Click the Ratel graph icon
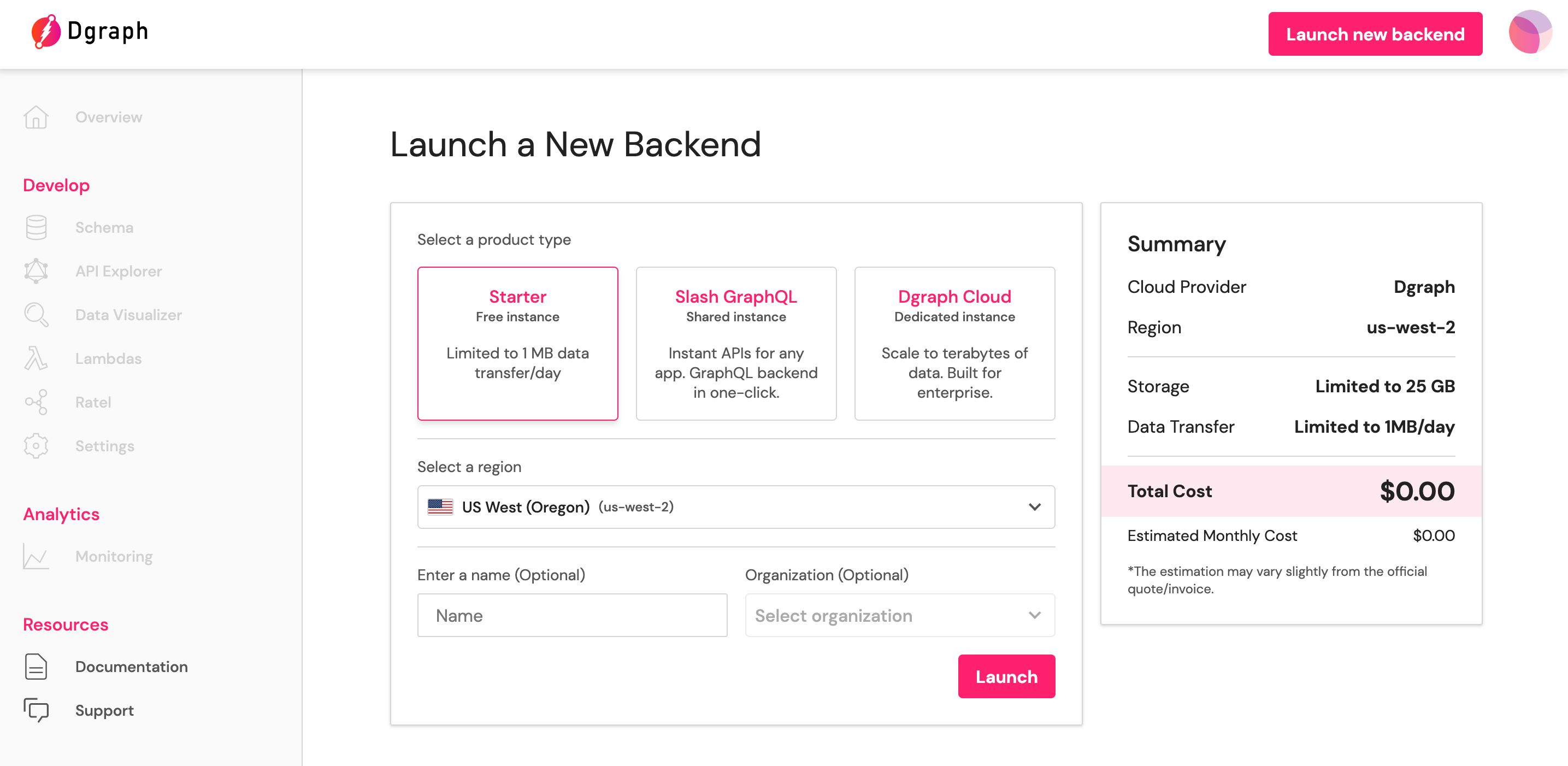Viewport: 1568px width, 766px height. pyautogui.click(x=36, y=403)
